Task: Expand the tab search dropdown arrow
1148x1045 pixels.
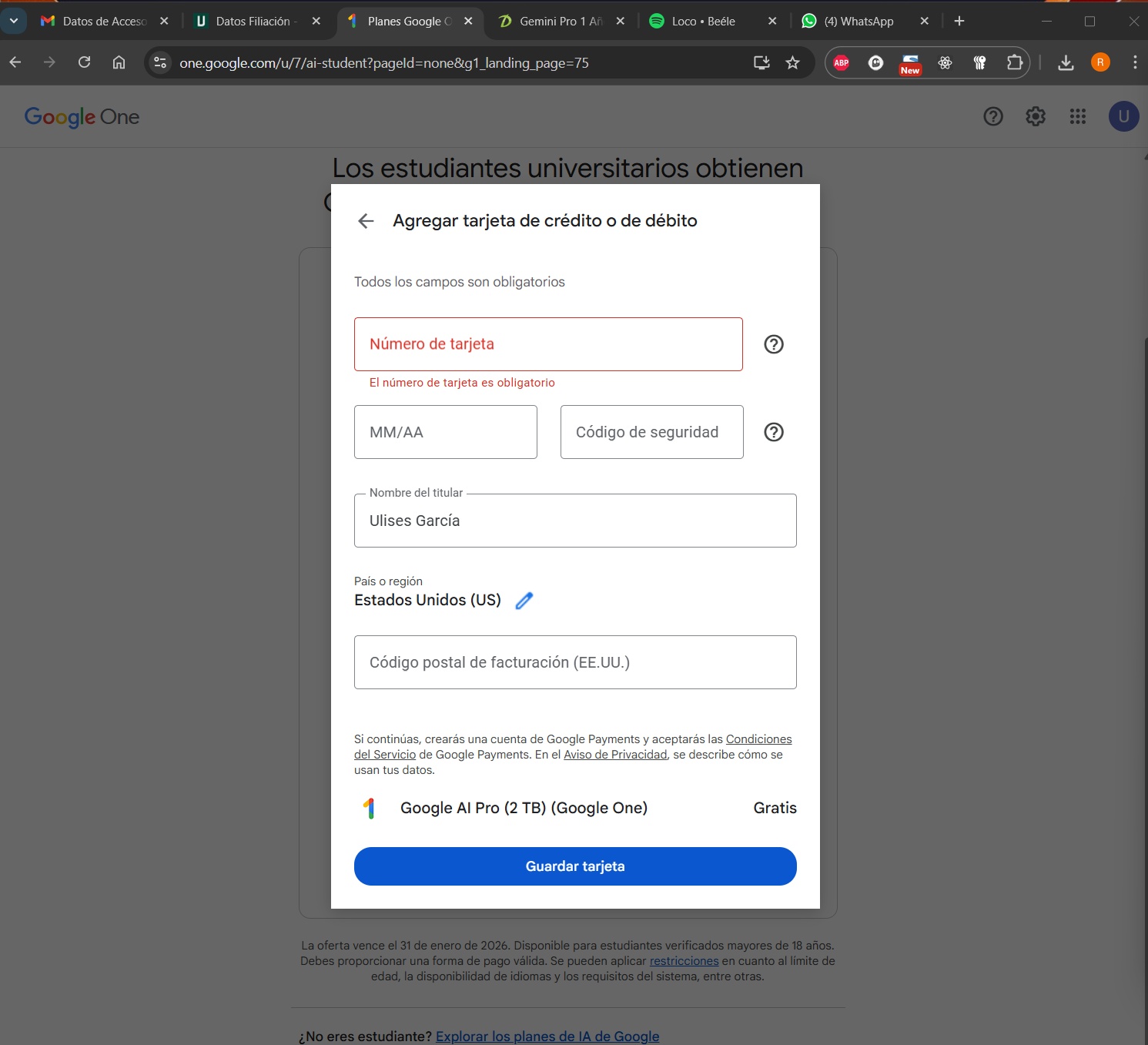Action: 14,21
